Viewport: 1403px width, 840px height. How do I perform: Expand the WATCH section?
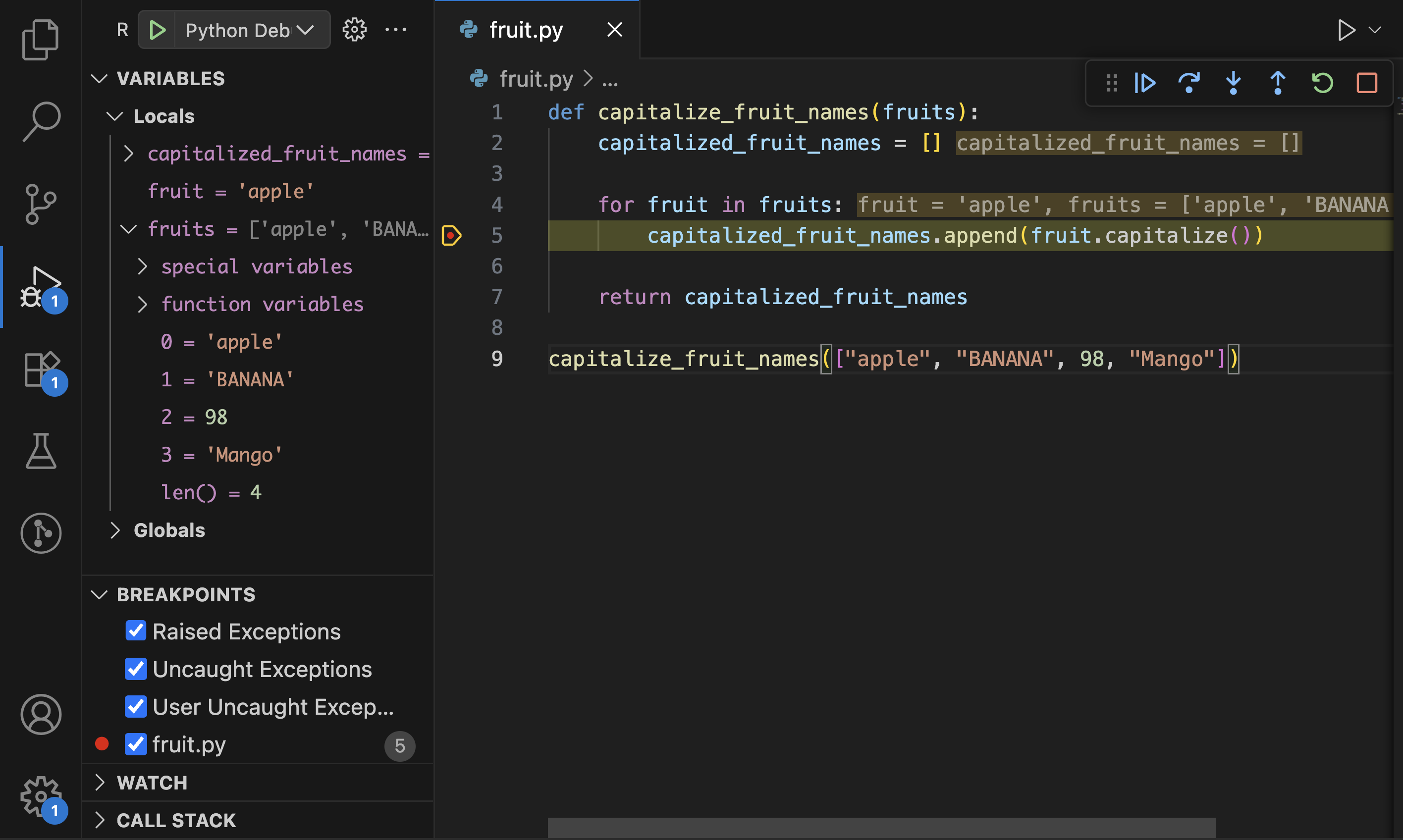click(100, 783)
